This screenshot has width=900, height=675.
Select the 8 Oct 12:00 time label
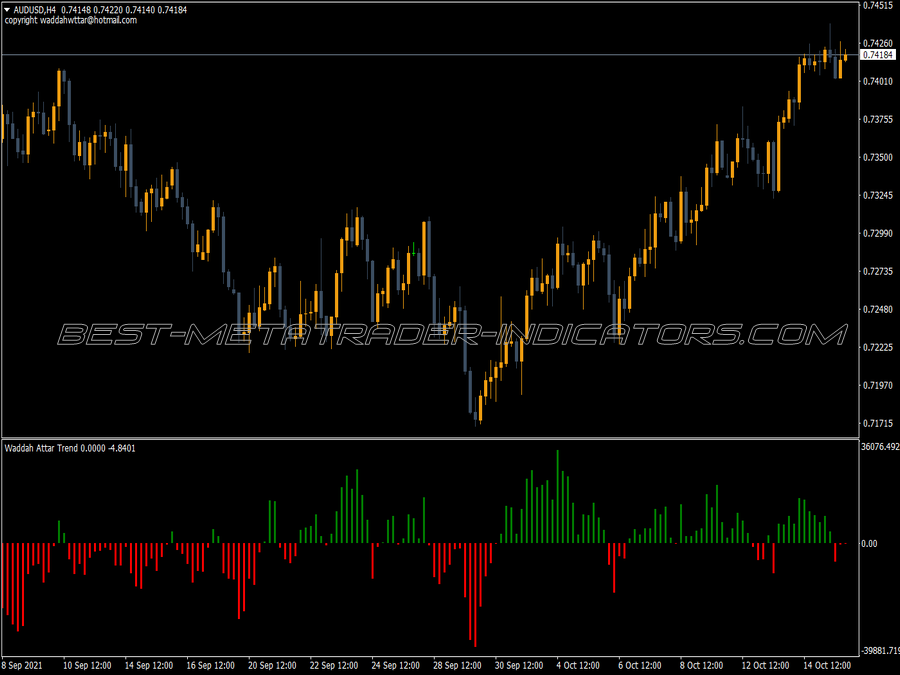(701, 665)
